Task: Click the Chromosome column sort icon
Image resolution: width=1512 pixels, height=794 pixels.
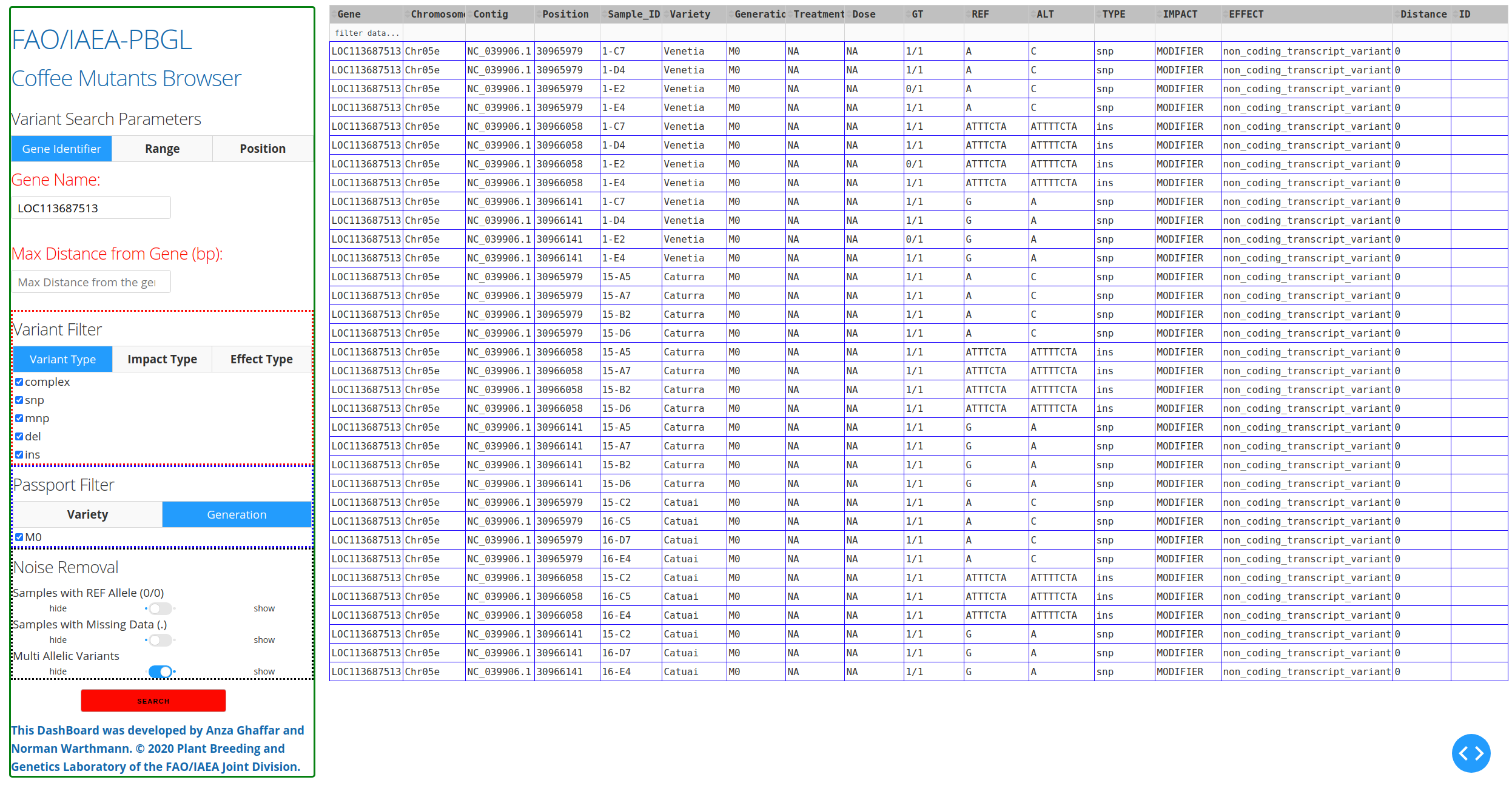Action: [x=408, y=14]
